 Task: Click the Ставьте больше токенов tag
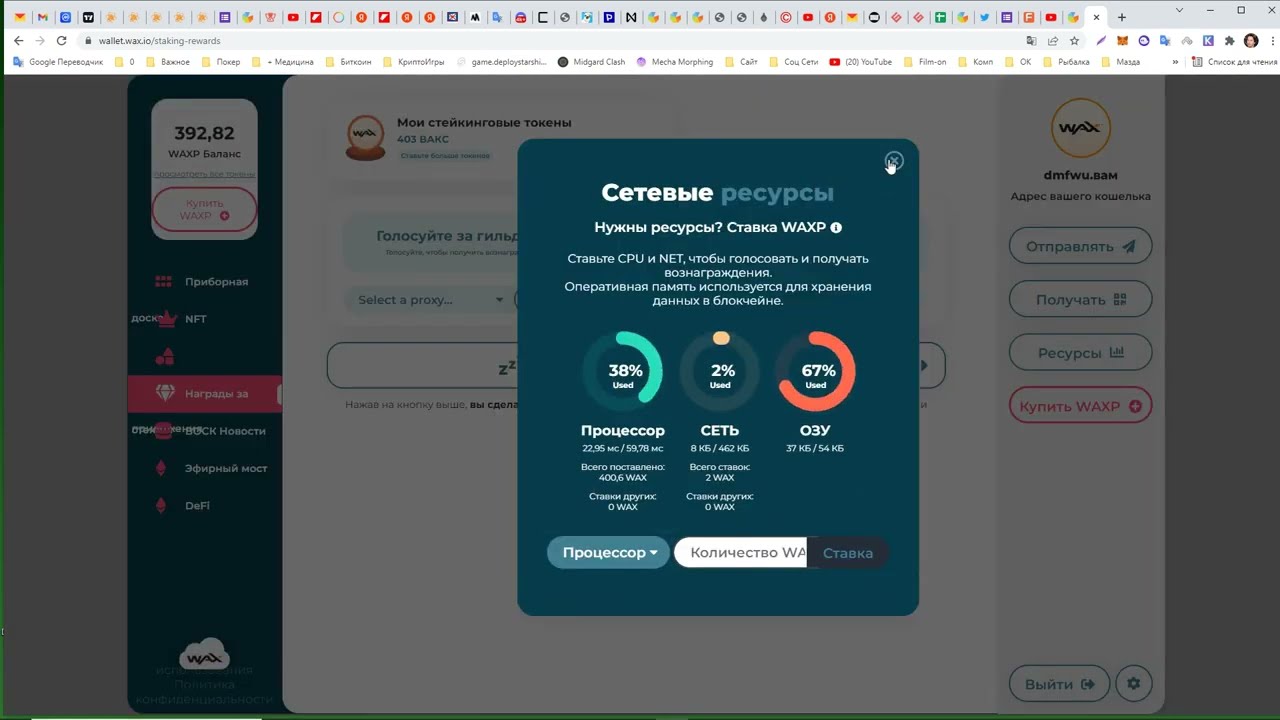[x=445, y=156]
